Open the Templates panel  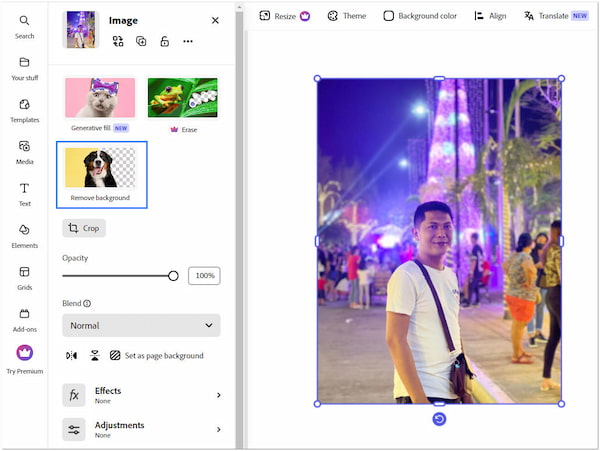pyautogui.click(x=25, y=110)
